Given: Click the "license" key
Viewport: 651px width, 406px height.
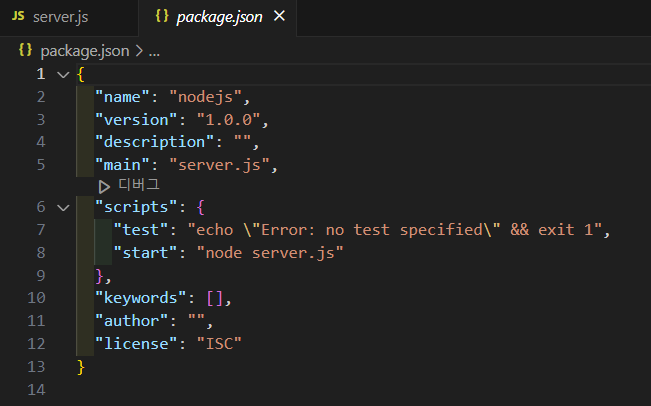Looking at the screenshot, I should point(136,344).
